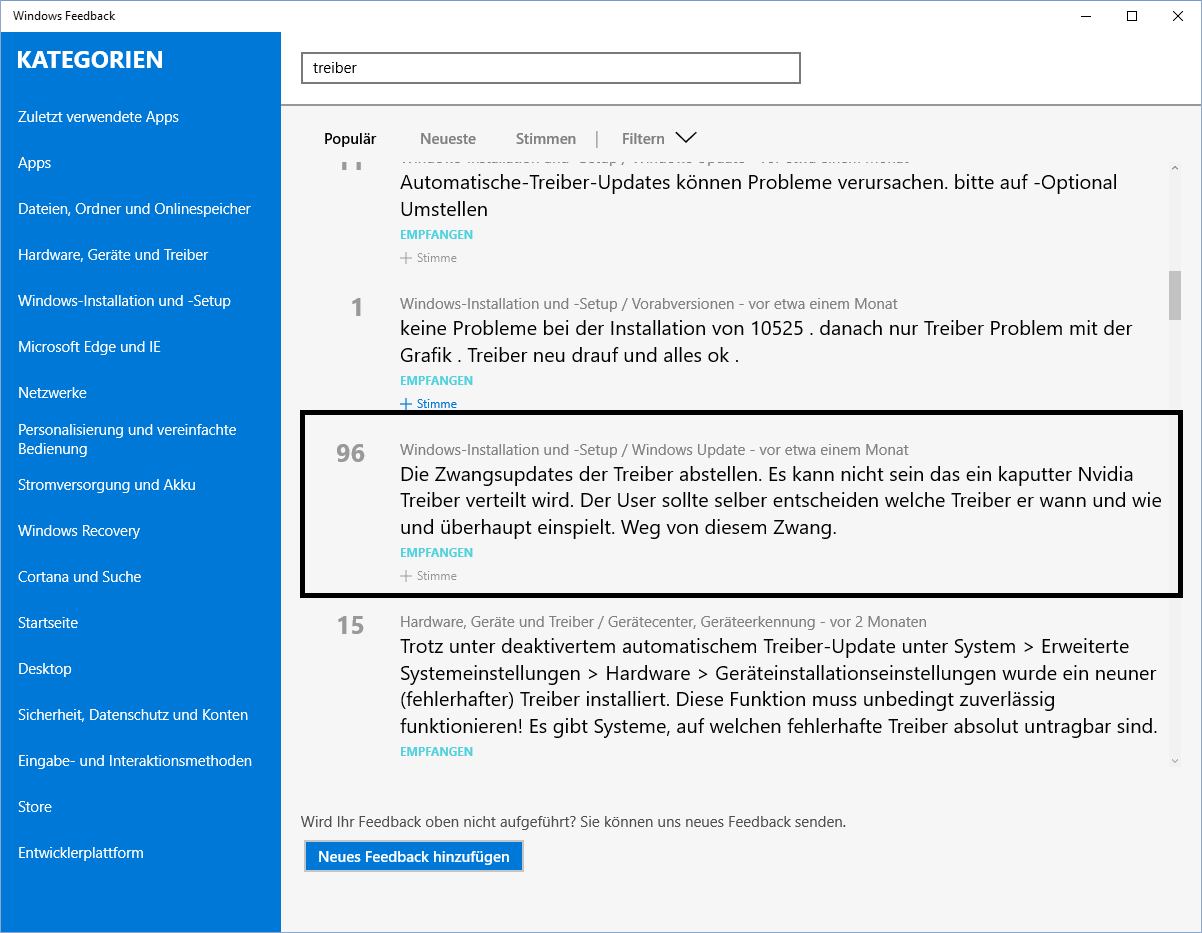Select the Netzwerke category

point(52,393)
